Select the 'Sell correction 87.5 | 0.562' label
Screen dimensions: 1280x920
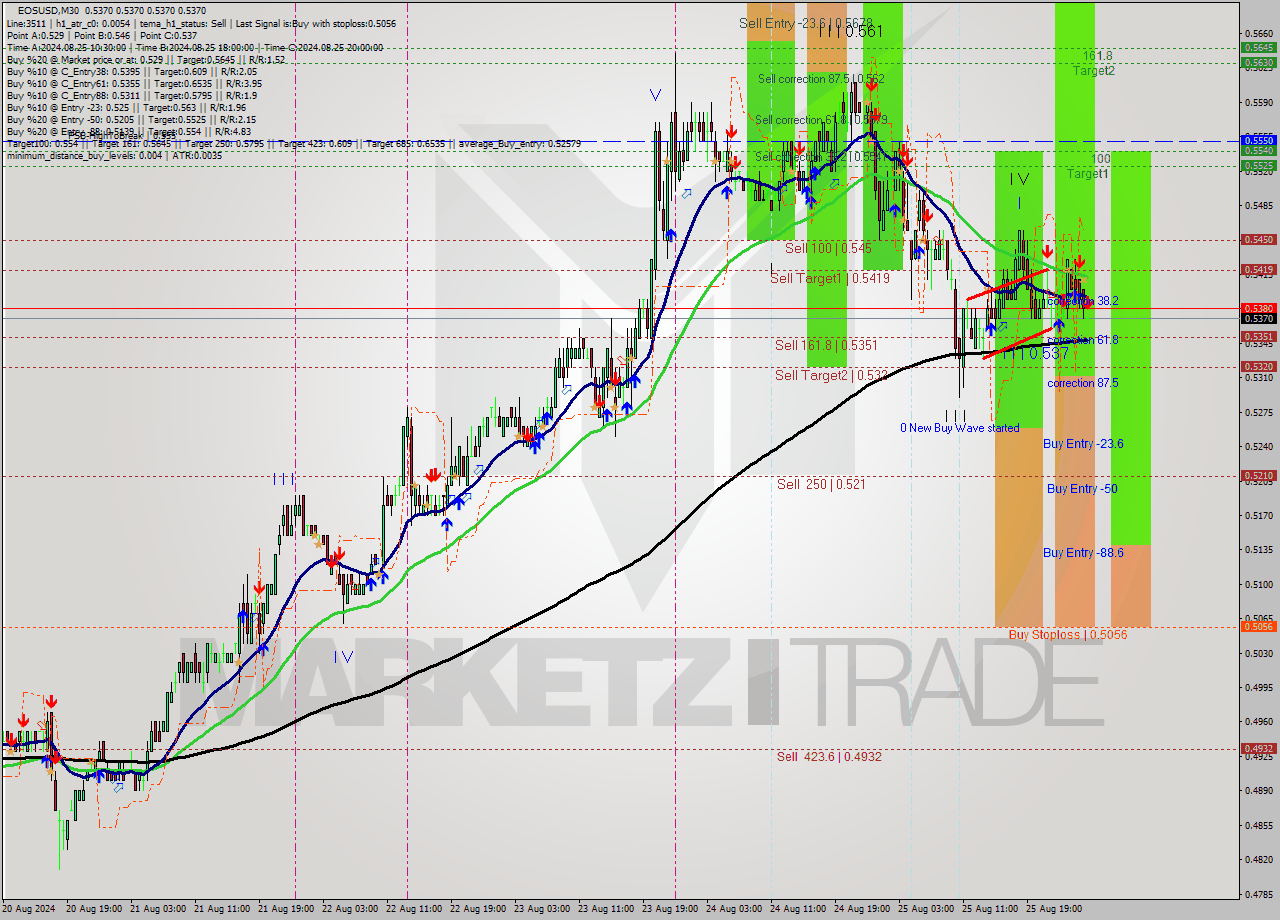coord(820,79)
